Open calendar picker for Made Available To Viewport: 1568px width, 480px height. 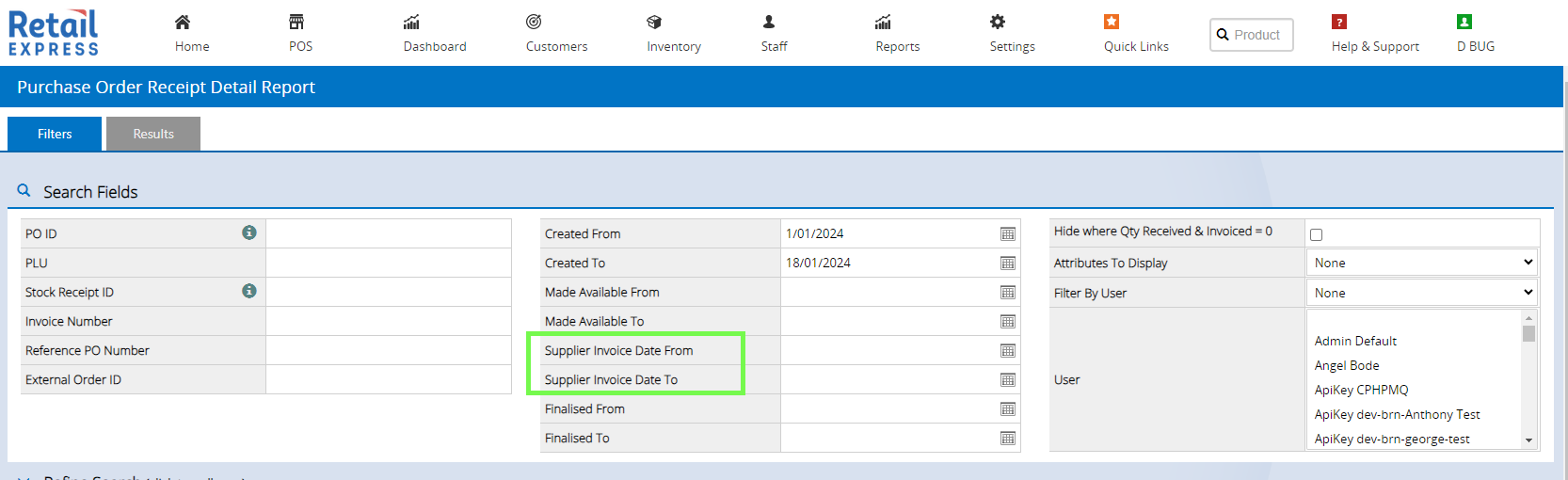click(1008, 322)
